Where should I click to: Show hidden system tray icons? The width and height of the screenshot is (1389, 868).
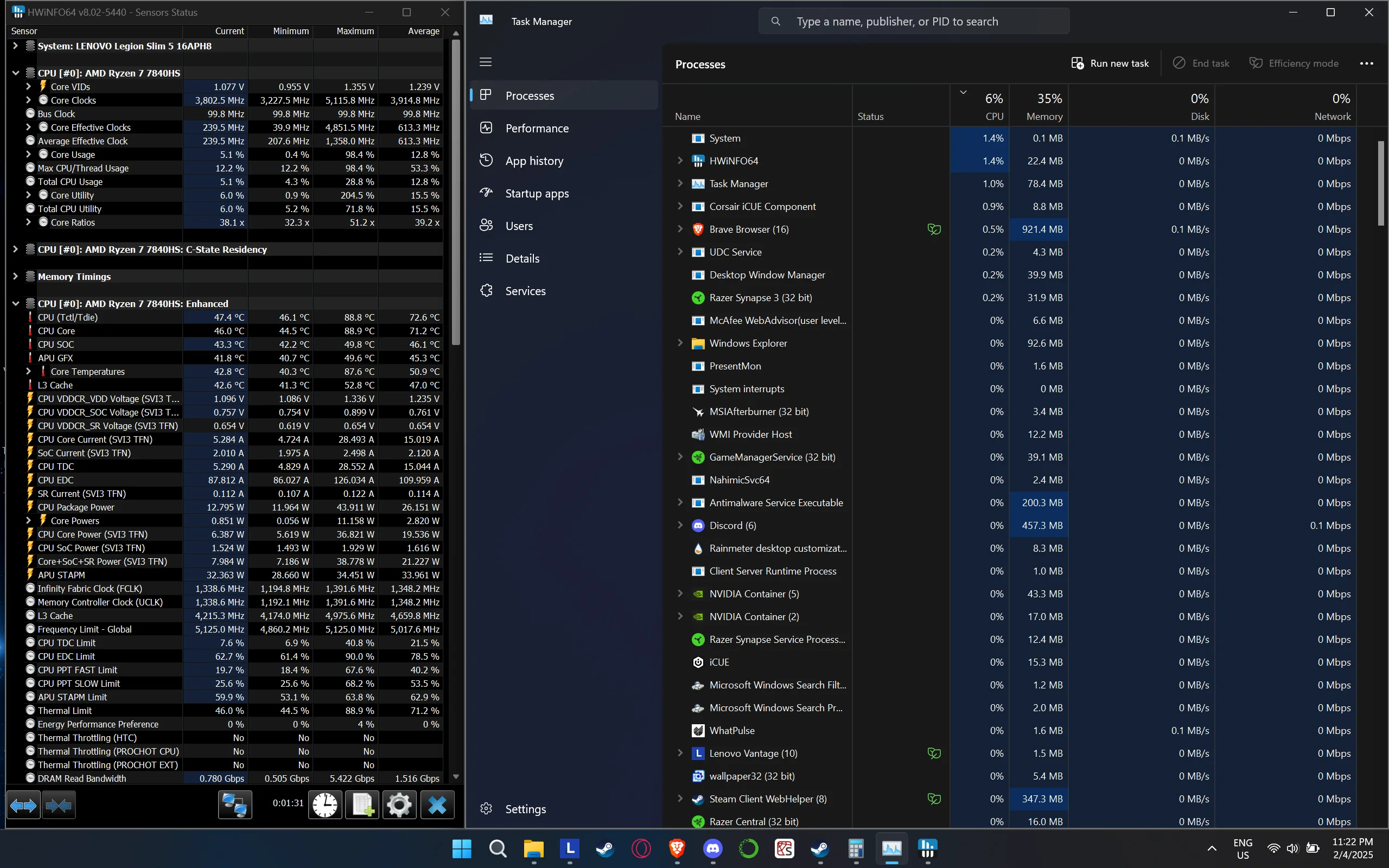1212,848
